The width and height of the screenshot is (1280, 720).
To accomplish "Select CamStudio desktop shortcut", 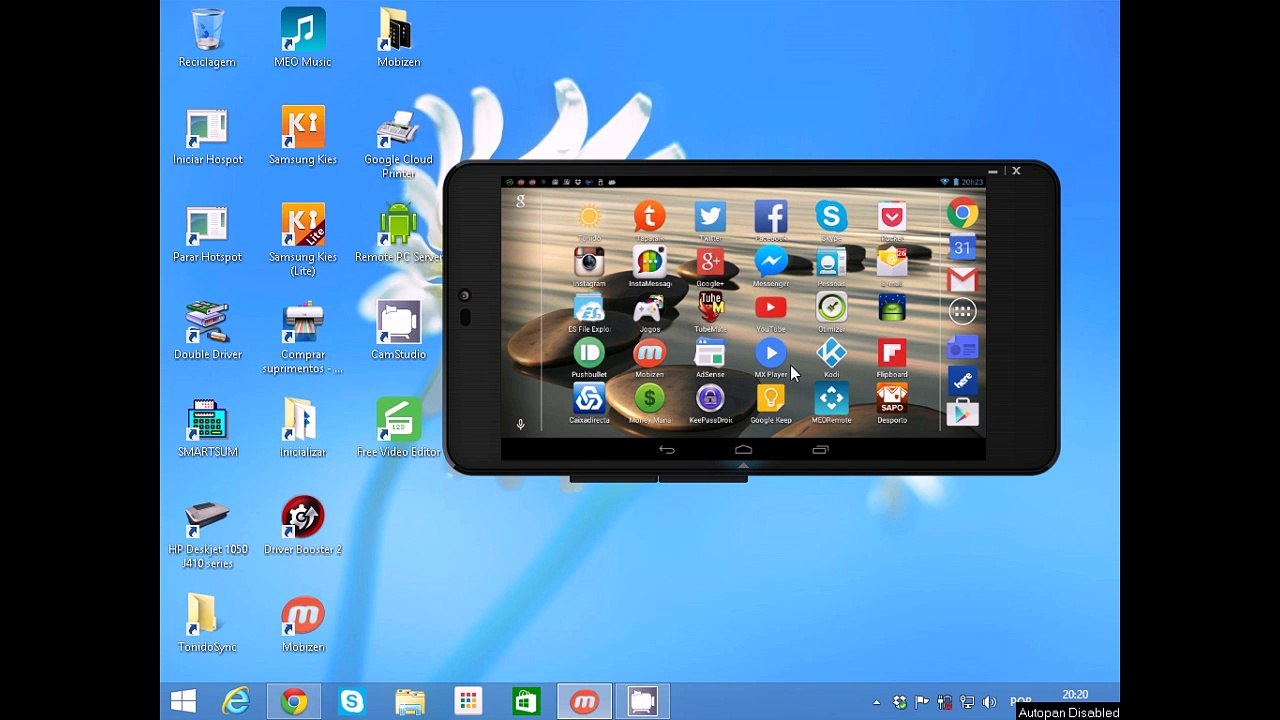I will click(398, 330).
